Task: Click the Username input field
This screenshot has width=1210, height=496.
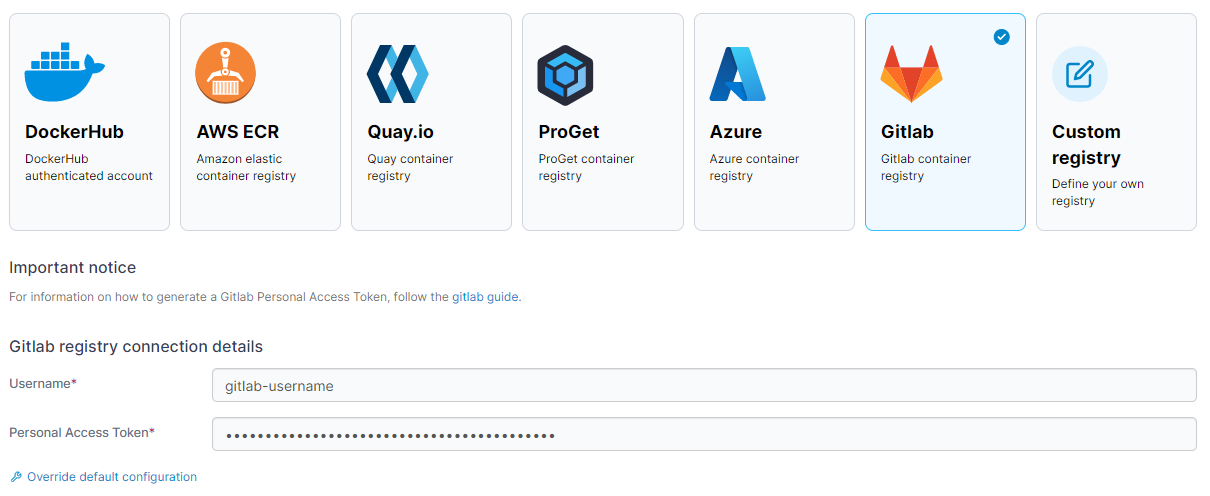Action: [x=703, y=385]
